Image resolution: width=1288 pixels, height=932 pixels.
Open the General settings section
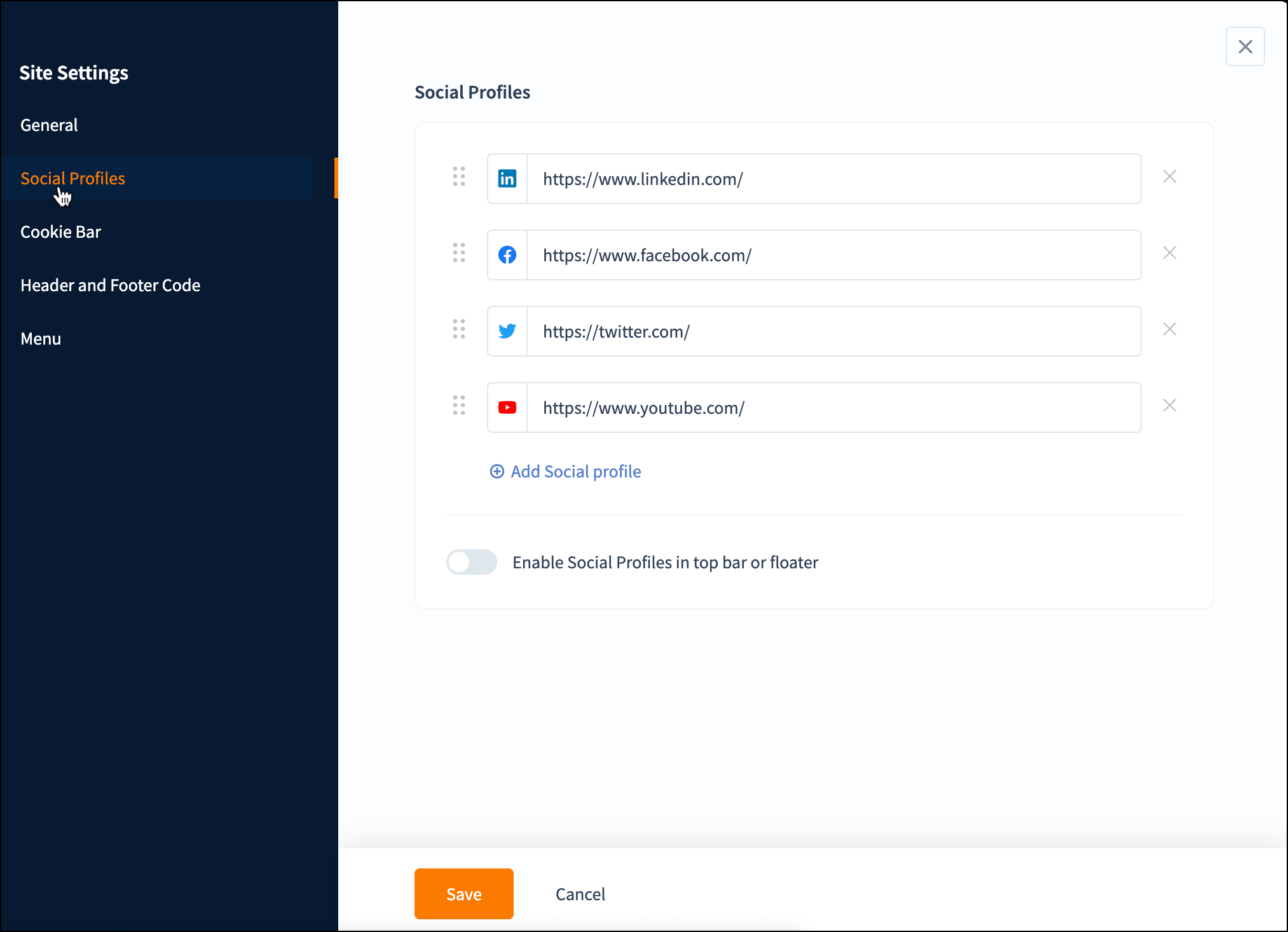coord(49,125)
